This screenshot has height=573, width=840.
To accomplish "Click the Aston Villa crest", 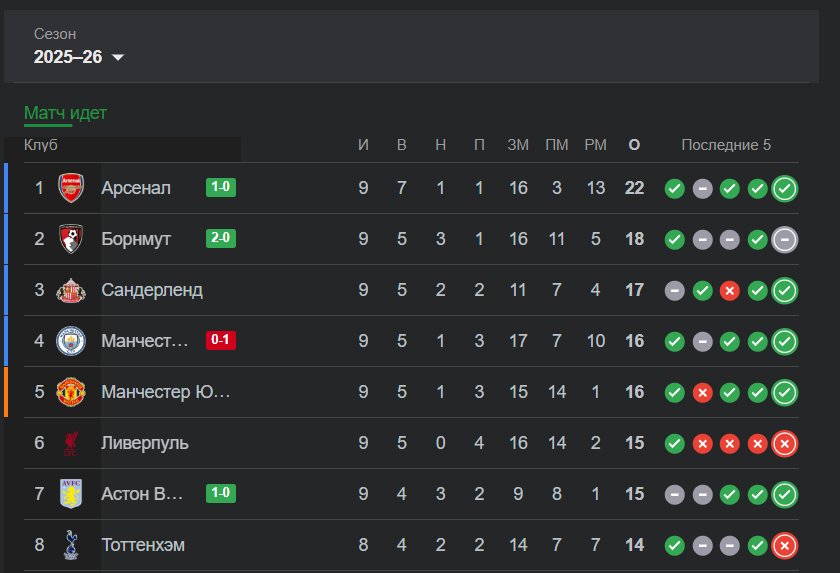I will point(71,494).
